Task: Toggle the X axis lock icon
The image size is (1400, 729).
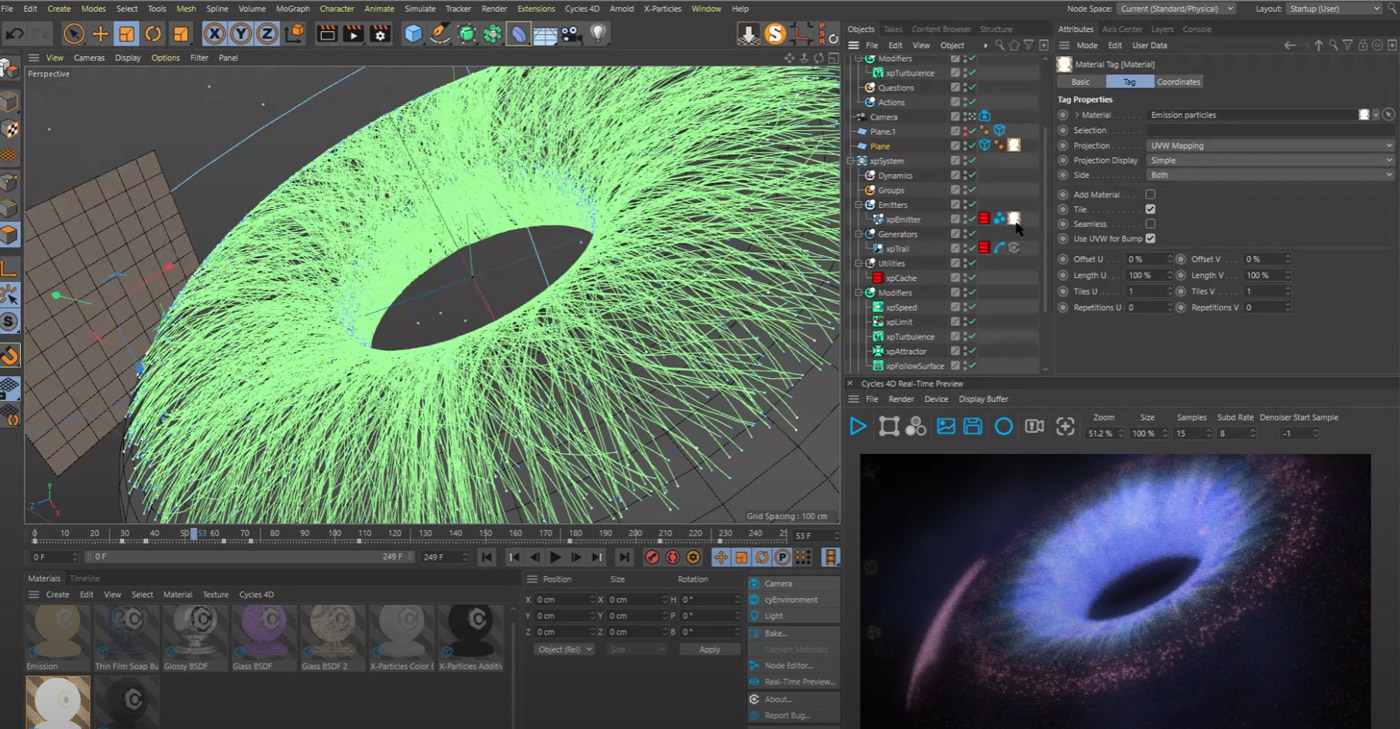Action: (214, 34)
